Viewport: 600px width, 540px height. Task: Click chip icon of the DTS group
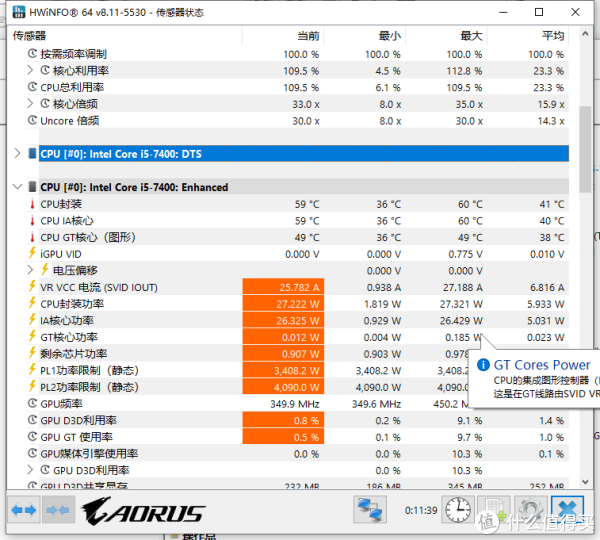[x=33, y=153]
